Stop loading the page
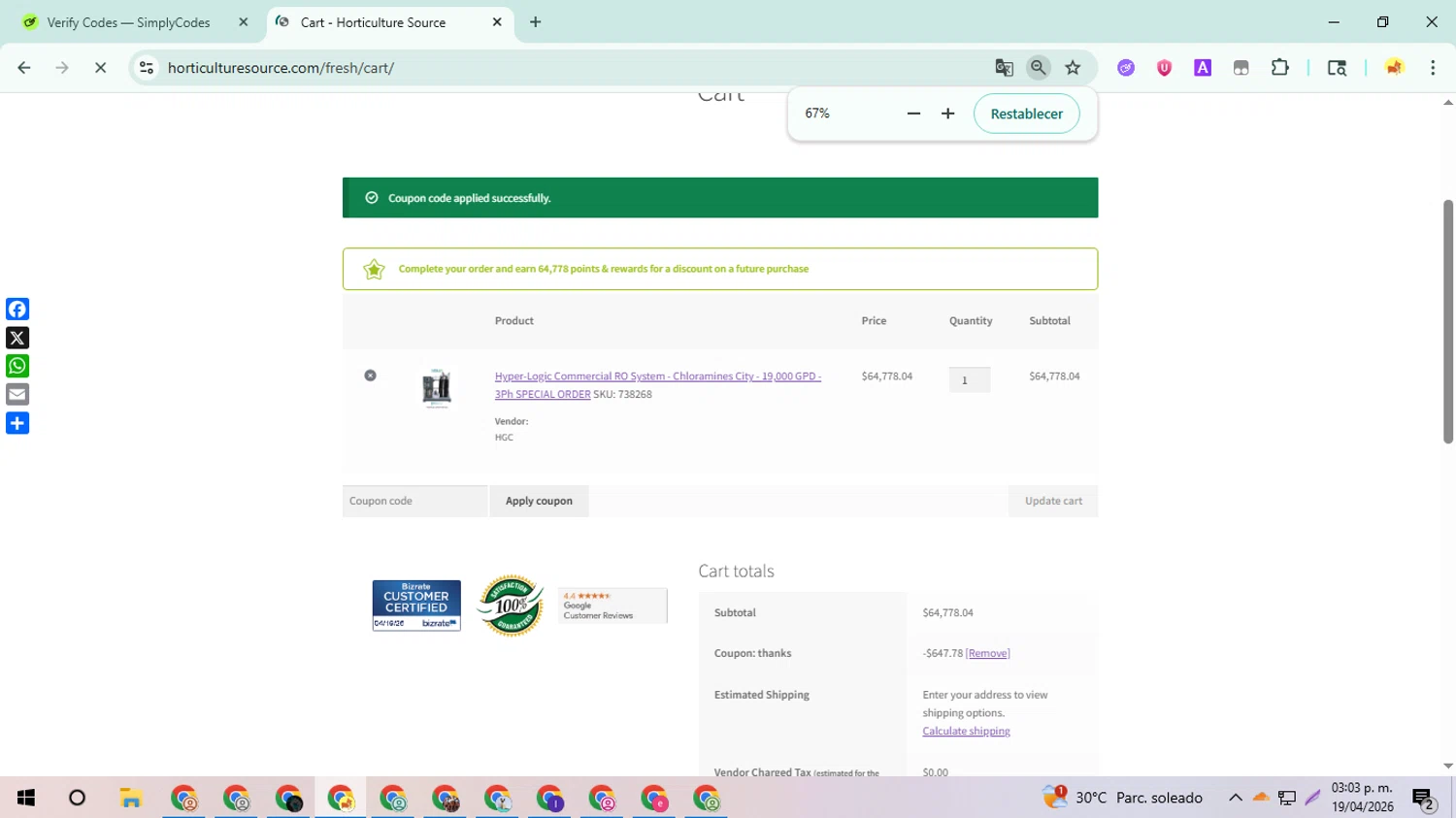Viewport: 1456px width, 818px height. coord(100,68)
